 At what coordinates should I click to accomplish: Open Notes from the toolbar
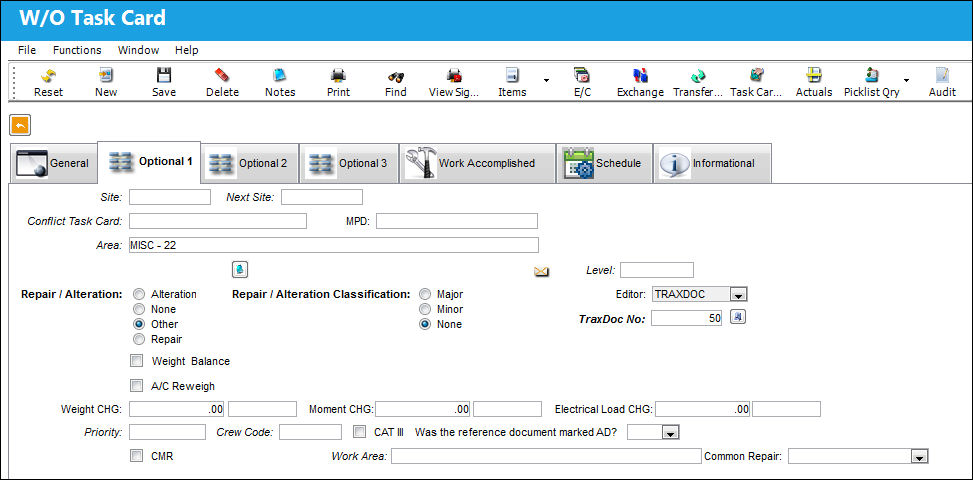(280, 76)
